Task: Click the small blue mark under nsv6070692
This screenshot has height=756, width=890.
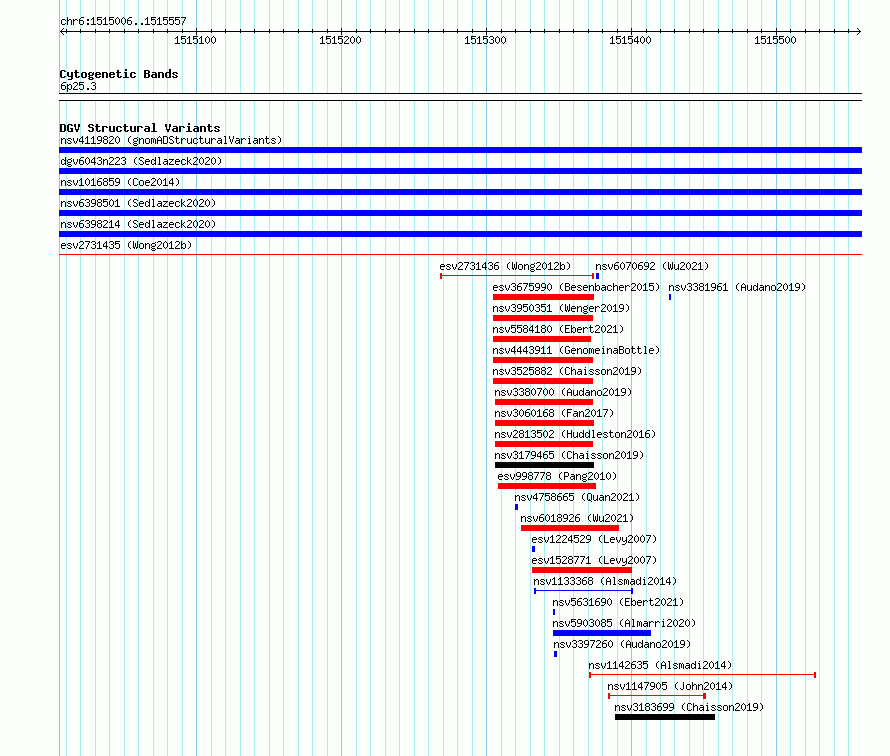Action: coord(597,276)
